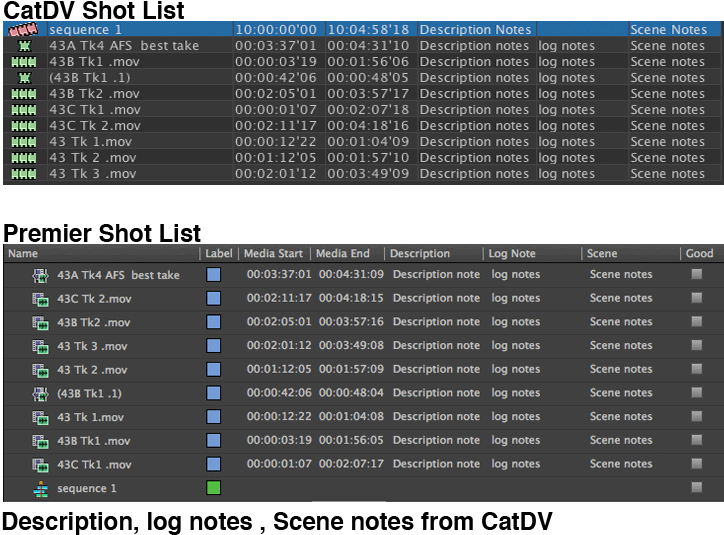
Task: Sort by the Media Start column header
Action: pyautogui.click(x=273, y=254)
